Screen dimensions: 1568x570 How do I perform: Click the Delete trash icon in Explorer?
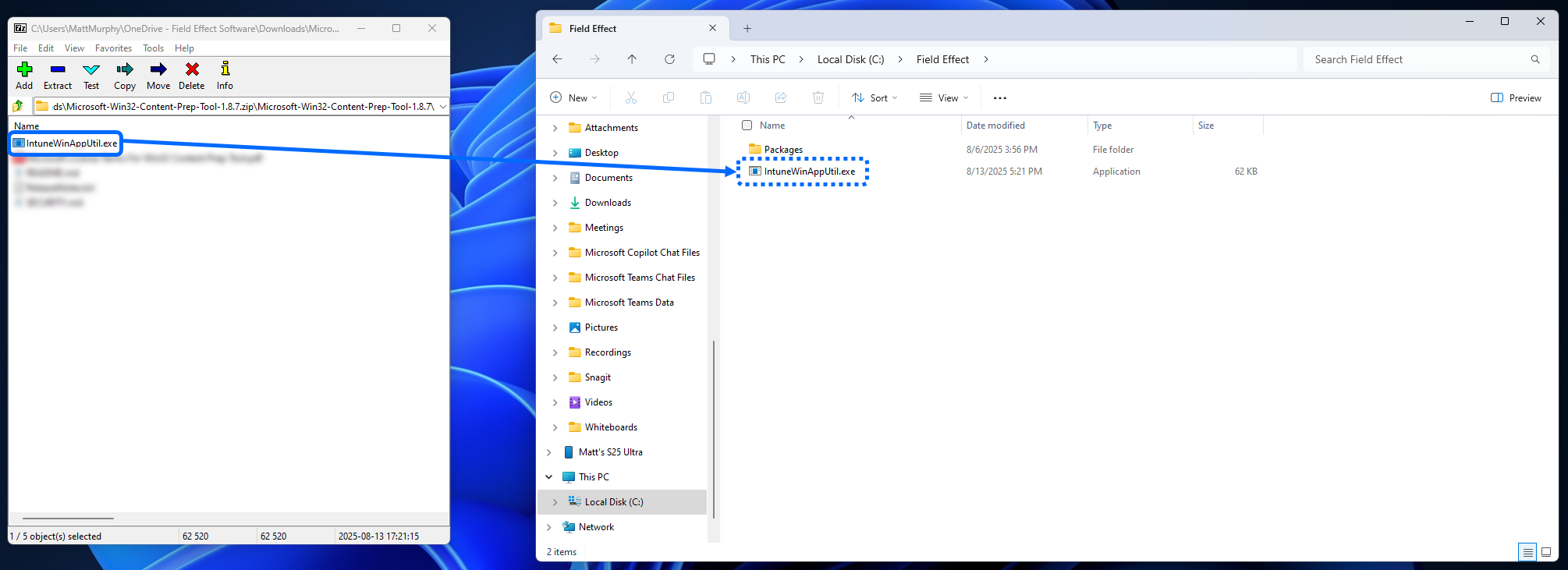(818, 97)
